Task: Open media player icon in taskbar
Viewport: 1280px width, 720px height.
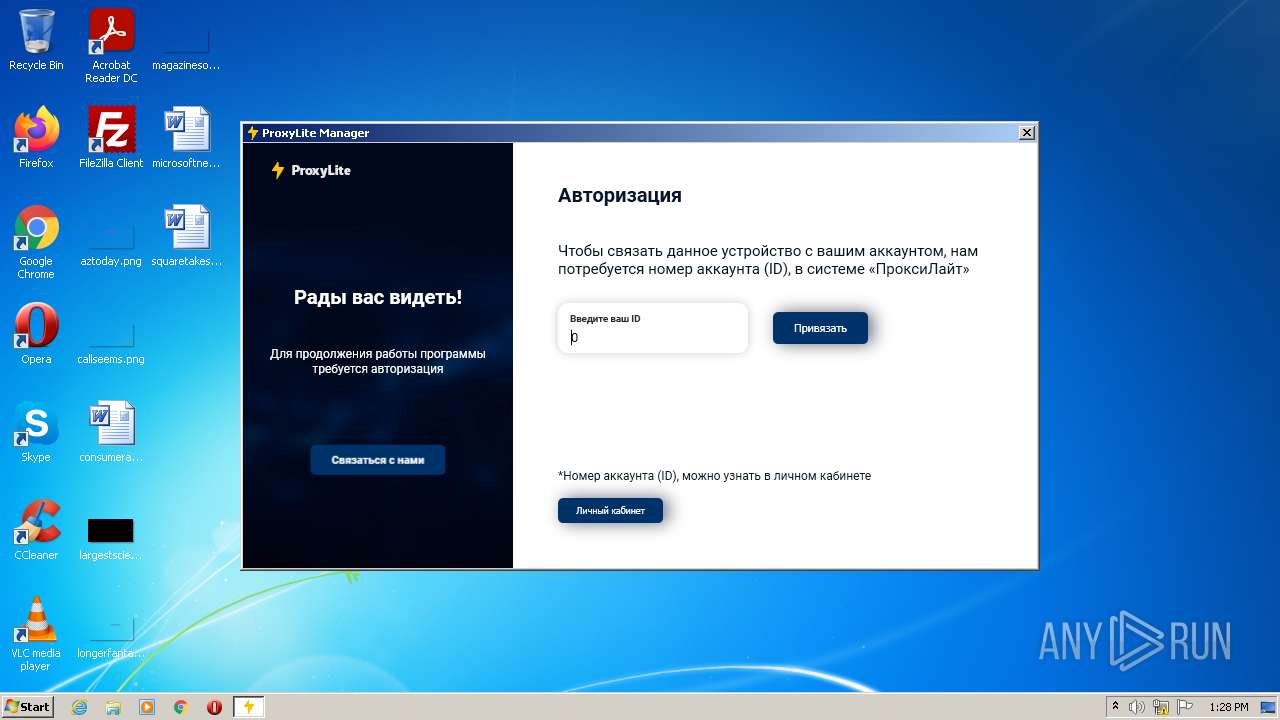Action: [147, 707]
